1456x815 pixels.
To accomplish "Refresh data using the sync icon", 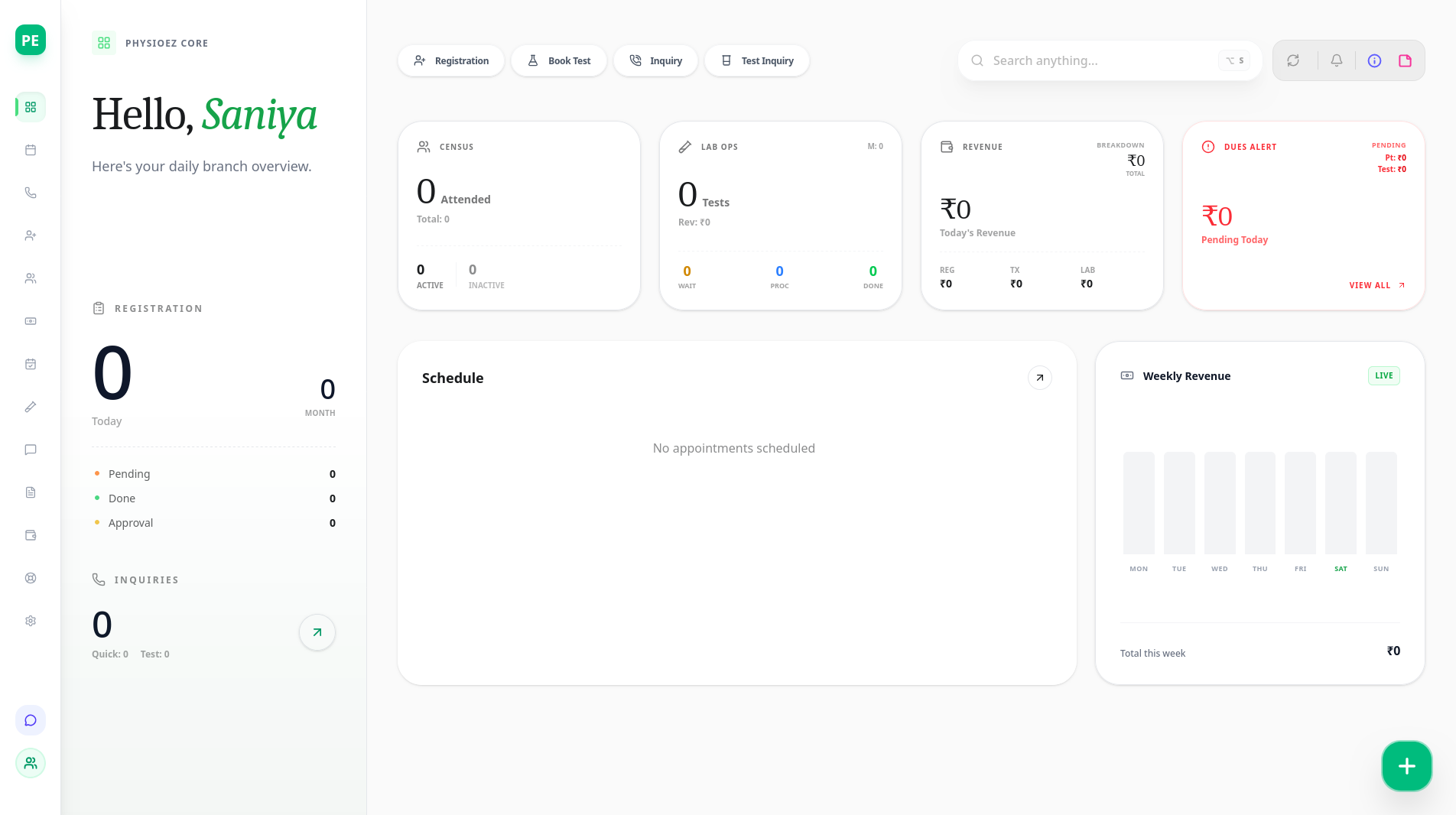I will 1294,60.
